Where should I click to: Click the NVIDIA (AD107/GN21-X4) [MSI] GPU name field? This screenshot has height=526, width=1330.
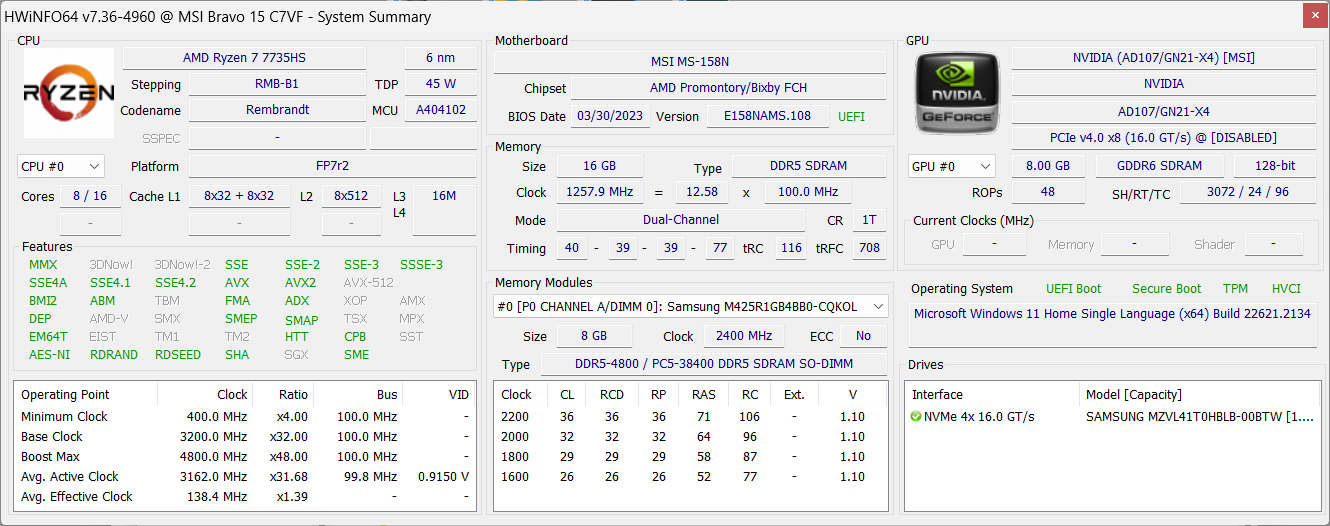point(1163,58)
